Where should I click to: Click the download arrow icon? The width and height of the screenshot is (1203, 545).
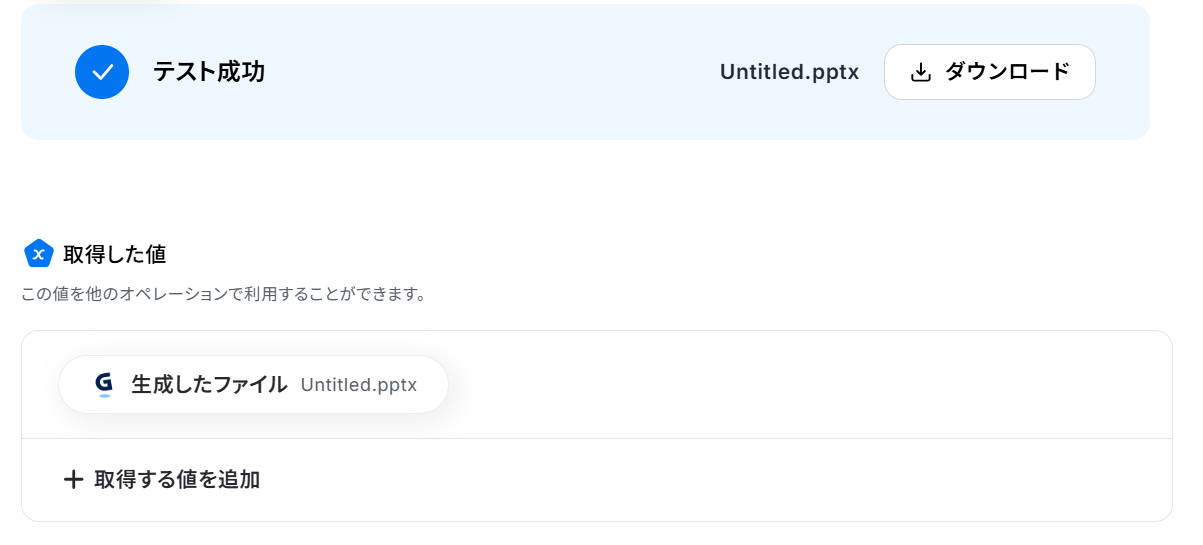click(921, 72)
